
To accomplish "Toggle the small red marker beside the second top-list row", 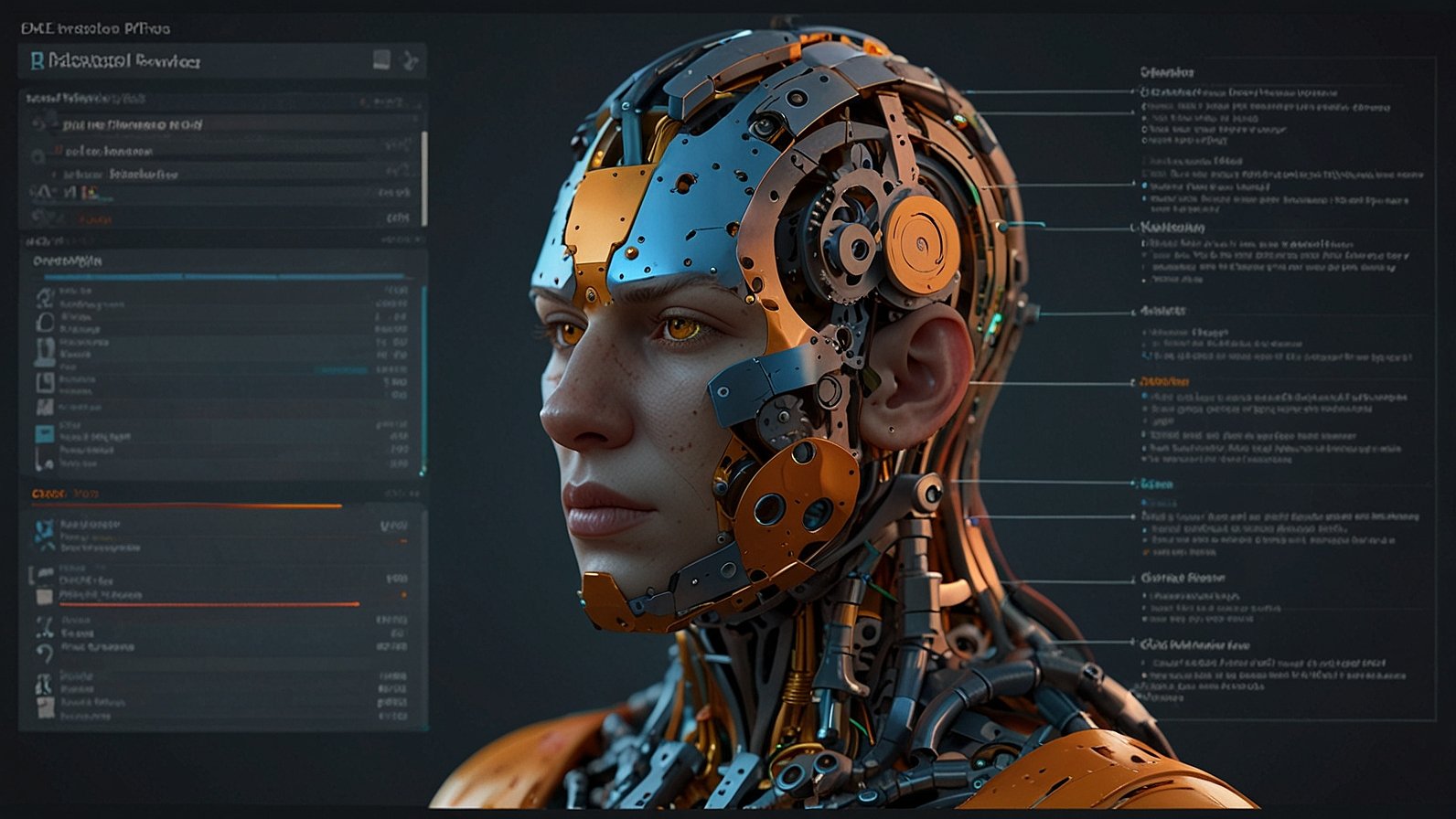I will pyautogui.click(x=59, y=150).
